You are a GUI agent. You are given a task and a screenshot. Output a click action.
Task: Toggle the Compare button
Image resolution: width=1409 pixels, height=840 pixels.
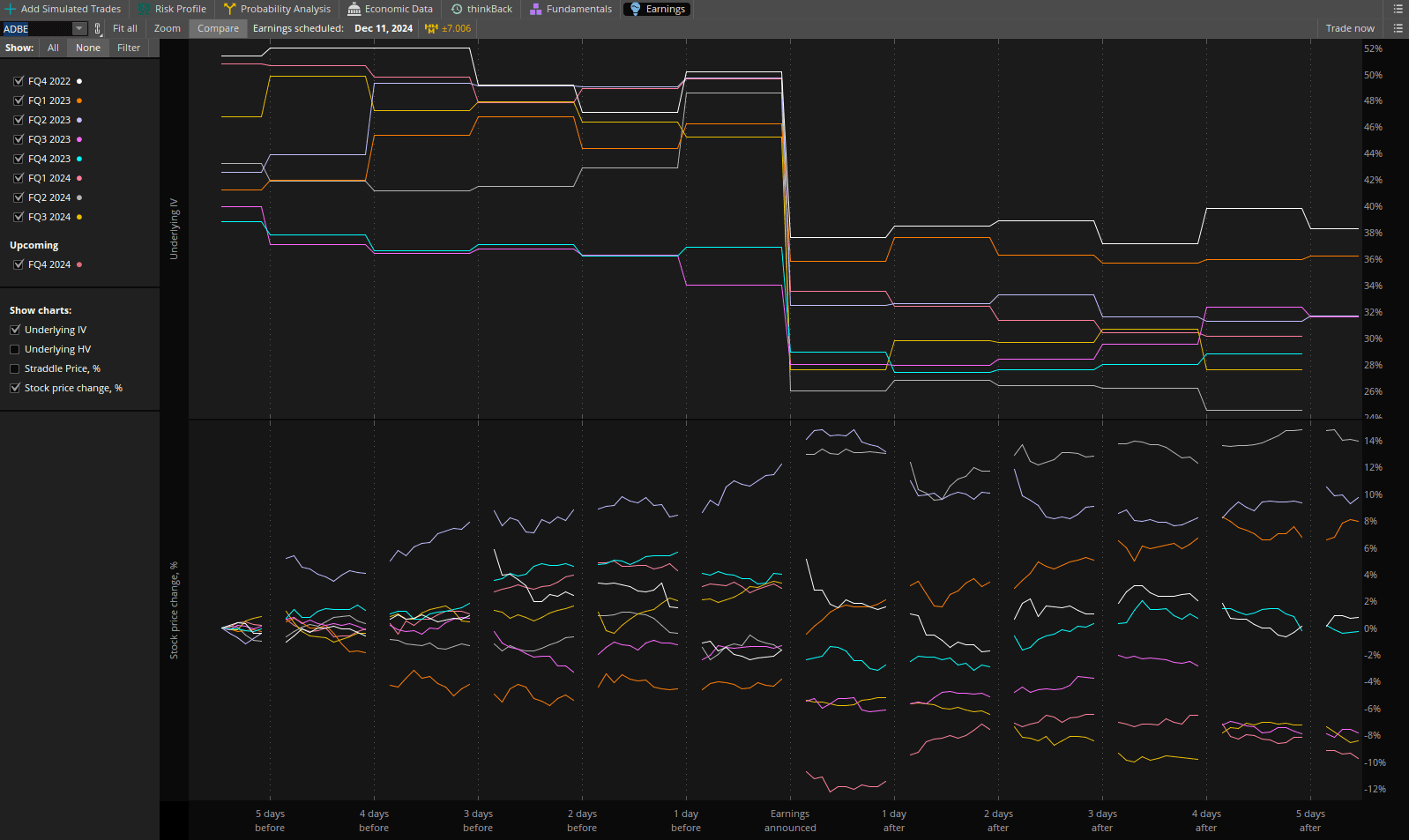pyautogui.click(x=218, y=28)
